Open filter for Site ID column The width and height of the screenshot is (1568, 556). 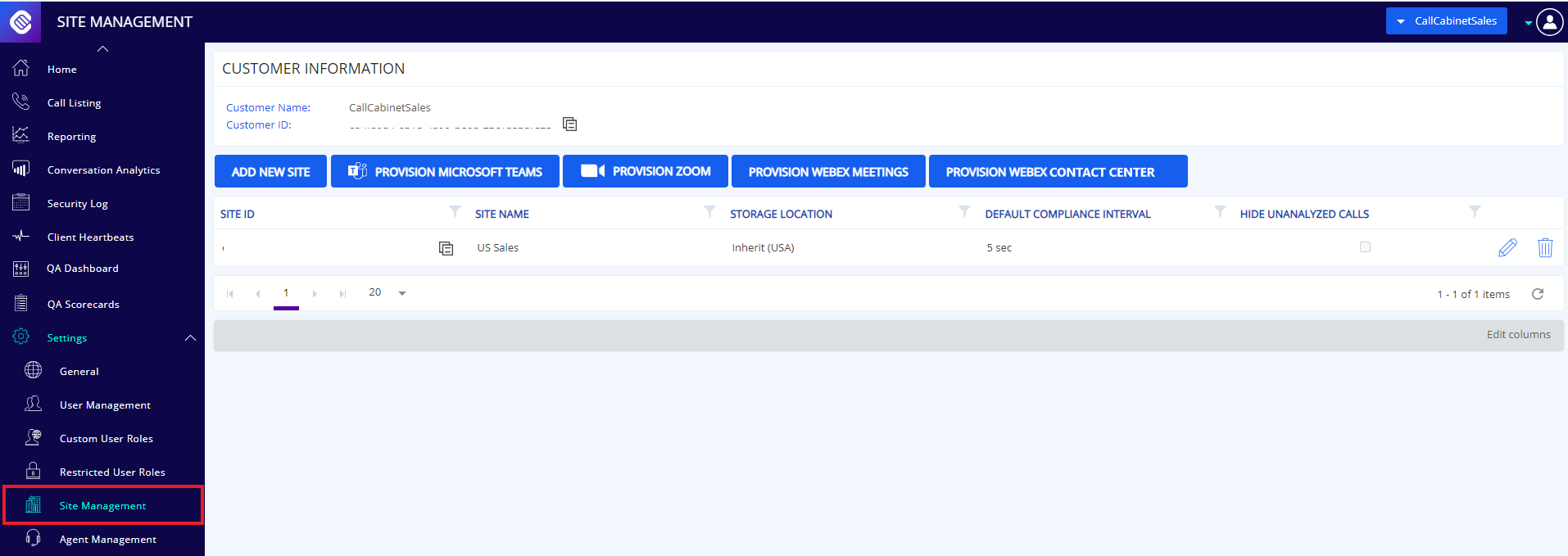pyautogui.click(x=455, y=212)
